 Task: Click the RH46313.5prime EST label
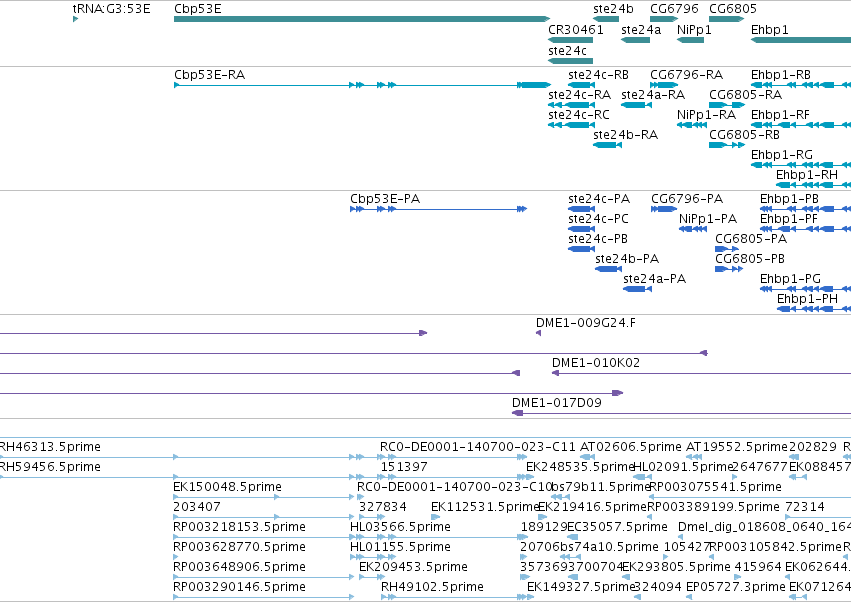coord(50,447)
